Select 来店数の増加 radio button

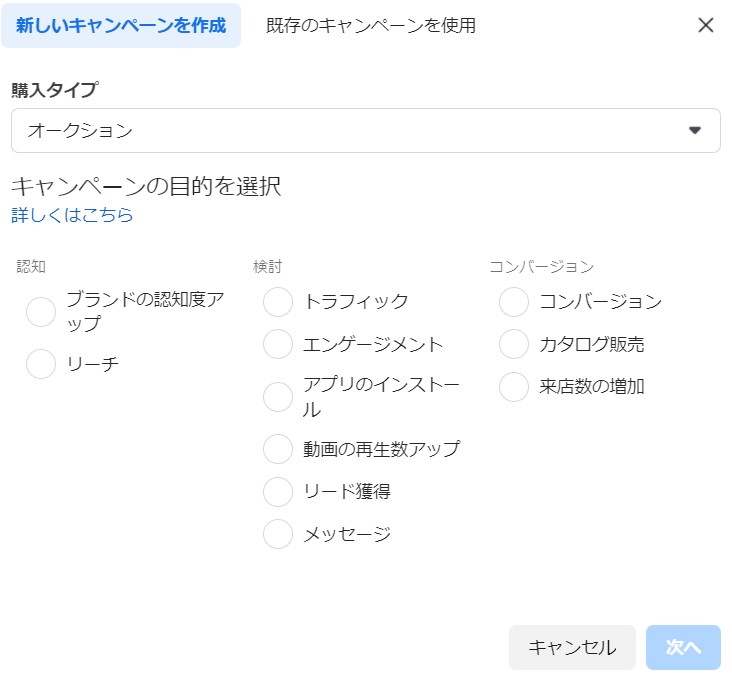[x=514, y=387]
